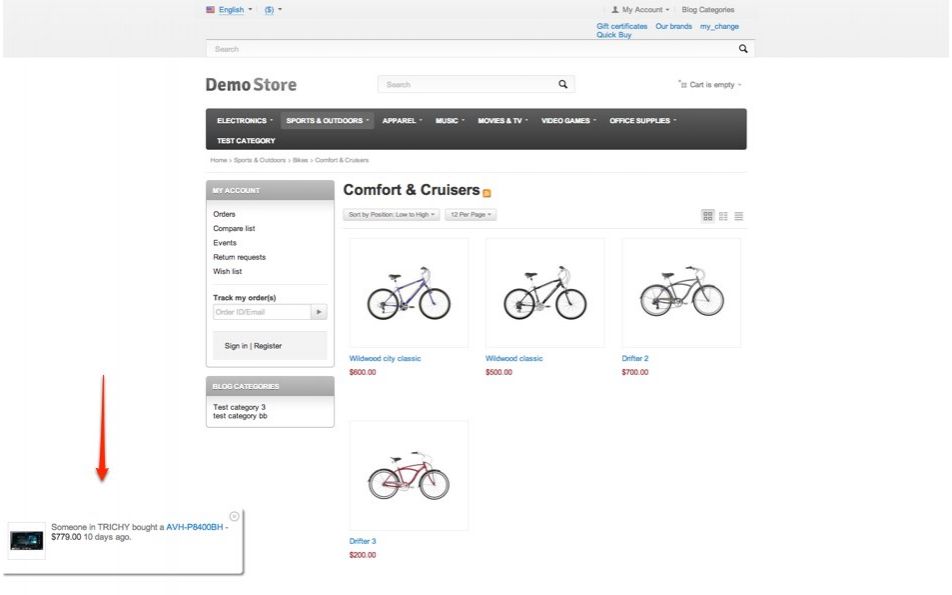Open the Gift certificates link
Image resolution: width=952 pixels, height=595 pixels.
point(622,26)
